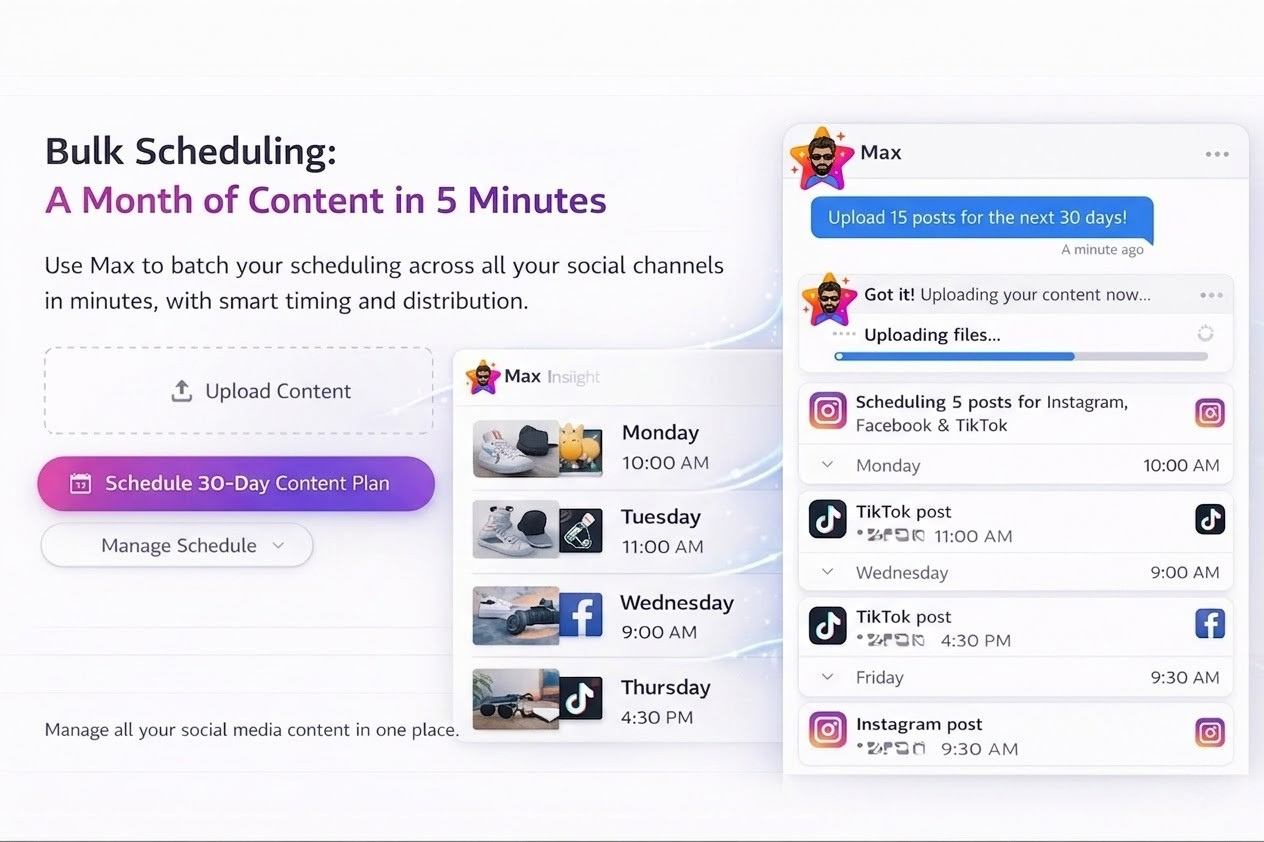
Task: Click the Max star avatar in chat header
Action: (821, 158)
